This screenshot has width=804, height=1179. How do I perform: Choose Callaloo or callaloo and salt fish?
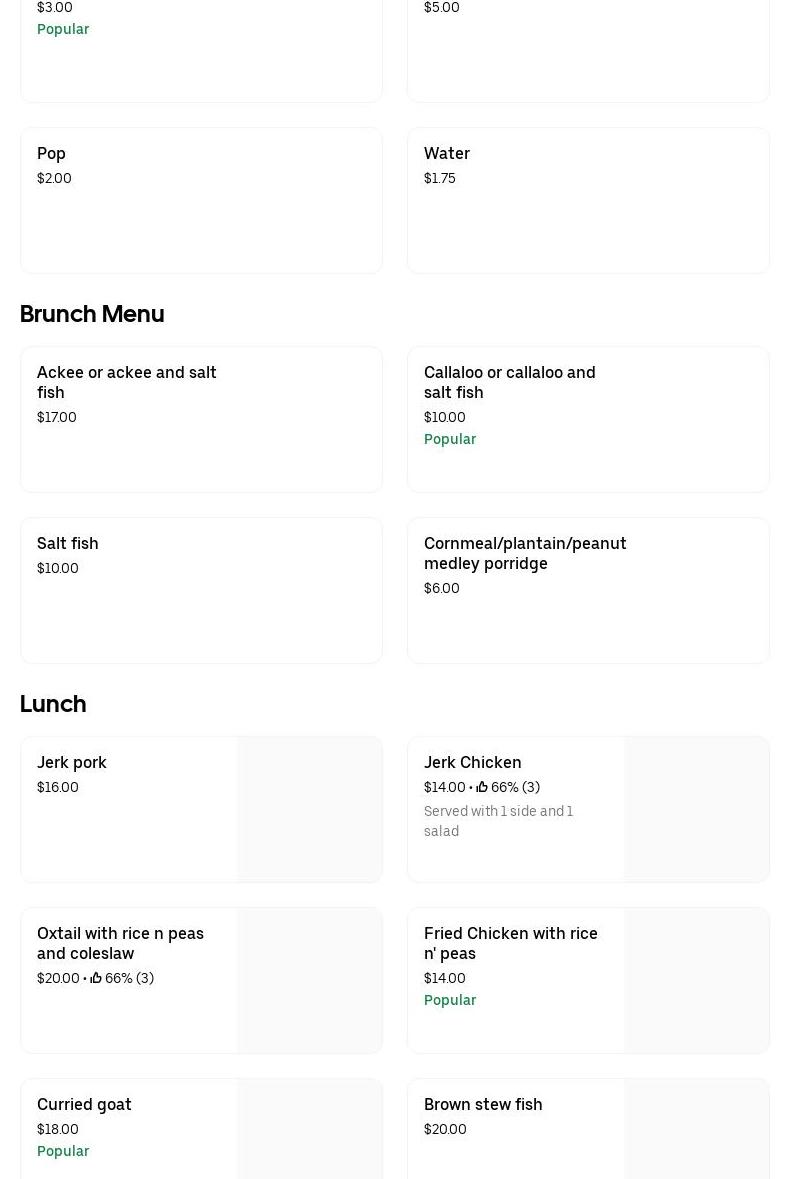point(587,419)
